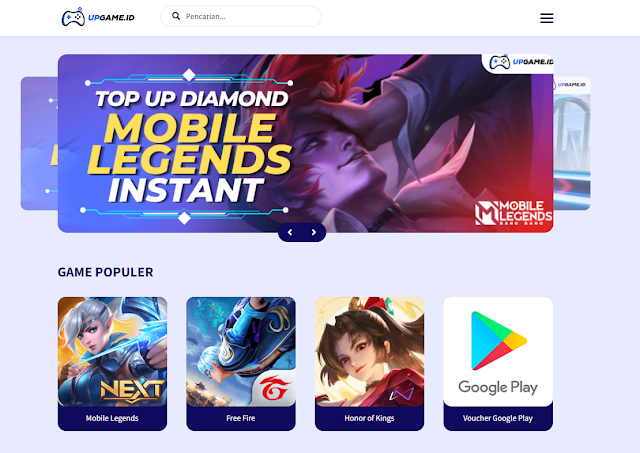Open Voucher Google Play label
The image size is (640, 453).
[498, 418]
